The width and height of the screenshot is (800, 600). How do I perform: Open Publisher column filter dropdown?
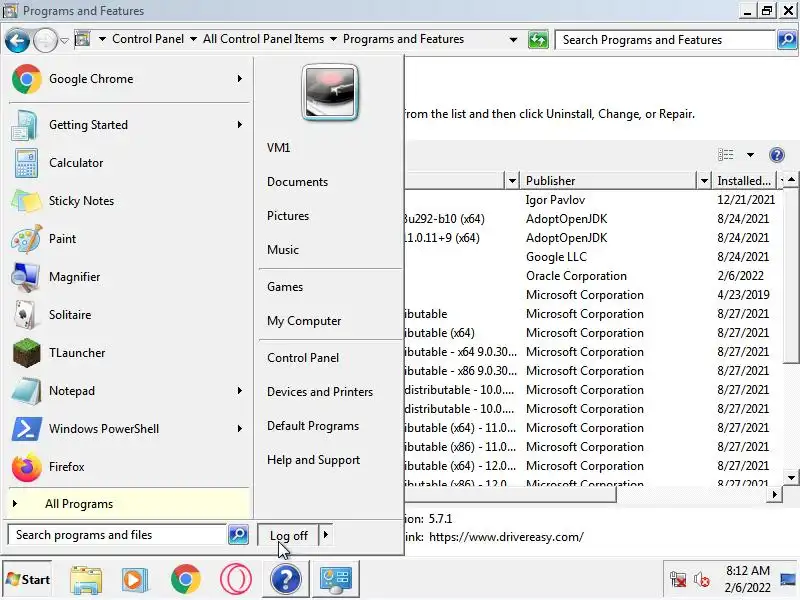tap(704, 181)
